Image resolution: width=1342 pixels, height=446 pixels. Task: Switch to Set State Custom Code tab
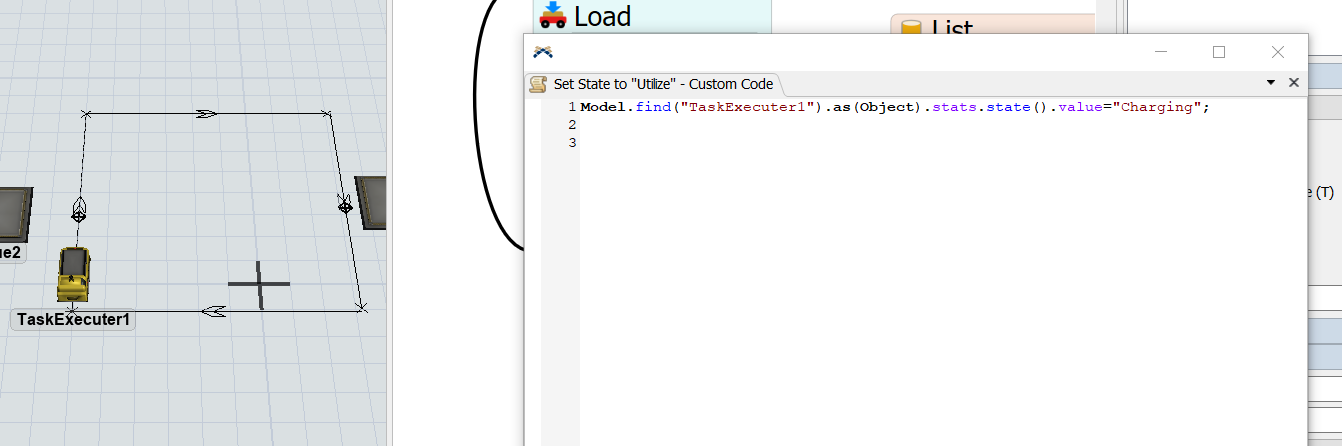[x=662, y=84]
